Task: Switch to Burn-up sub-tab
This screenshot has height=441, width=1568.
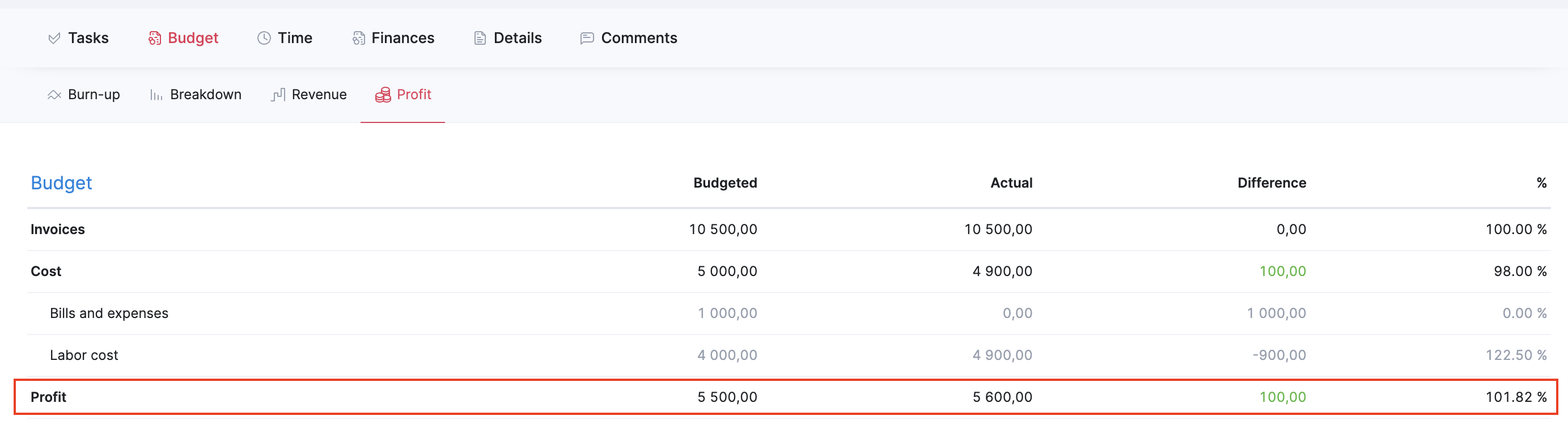Action: tap(94, 94)
